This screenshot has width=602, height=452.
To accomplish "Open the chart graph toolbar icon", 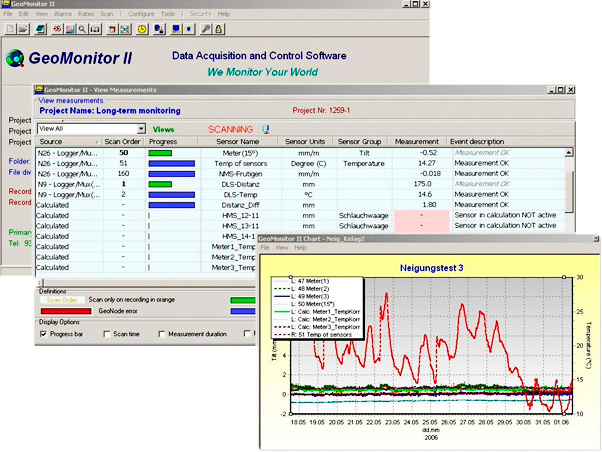I will click(x=70, y=29).
